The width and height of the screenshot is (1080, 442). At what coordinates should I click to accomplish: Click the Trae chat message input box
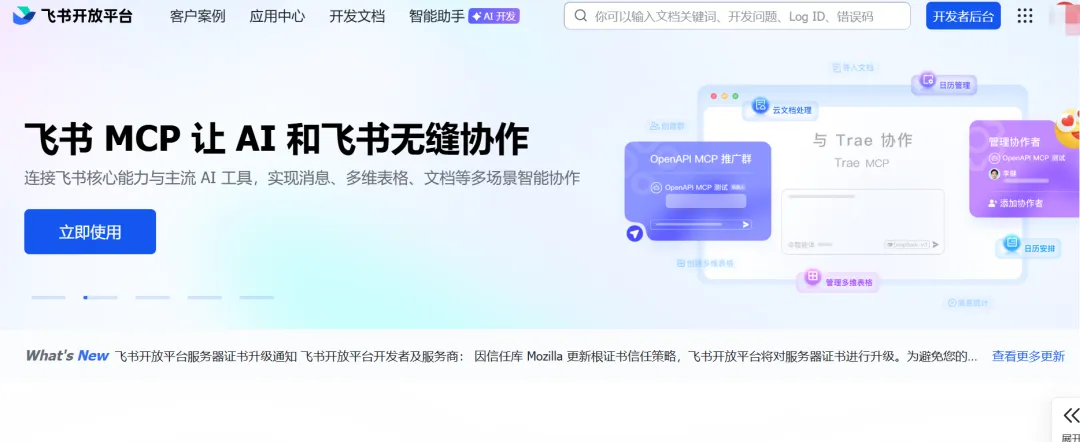(x=862, y=222)
